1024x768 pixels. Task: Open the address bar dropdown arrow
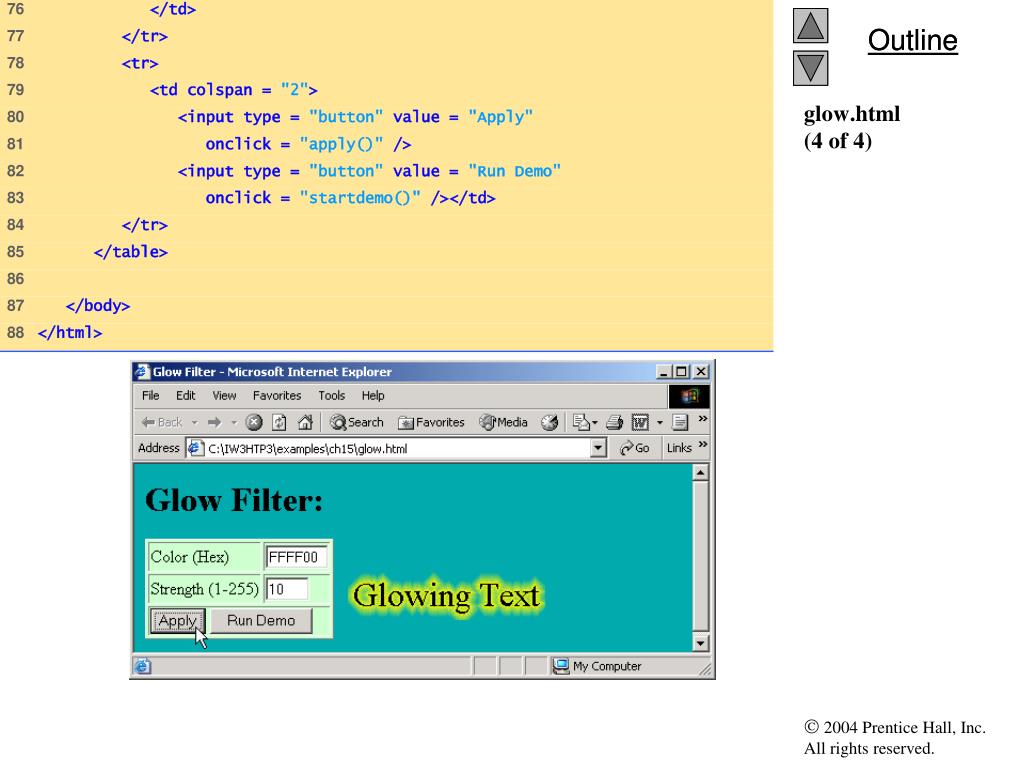click(598, 448)
